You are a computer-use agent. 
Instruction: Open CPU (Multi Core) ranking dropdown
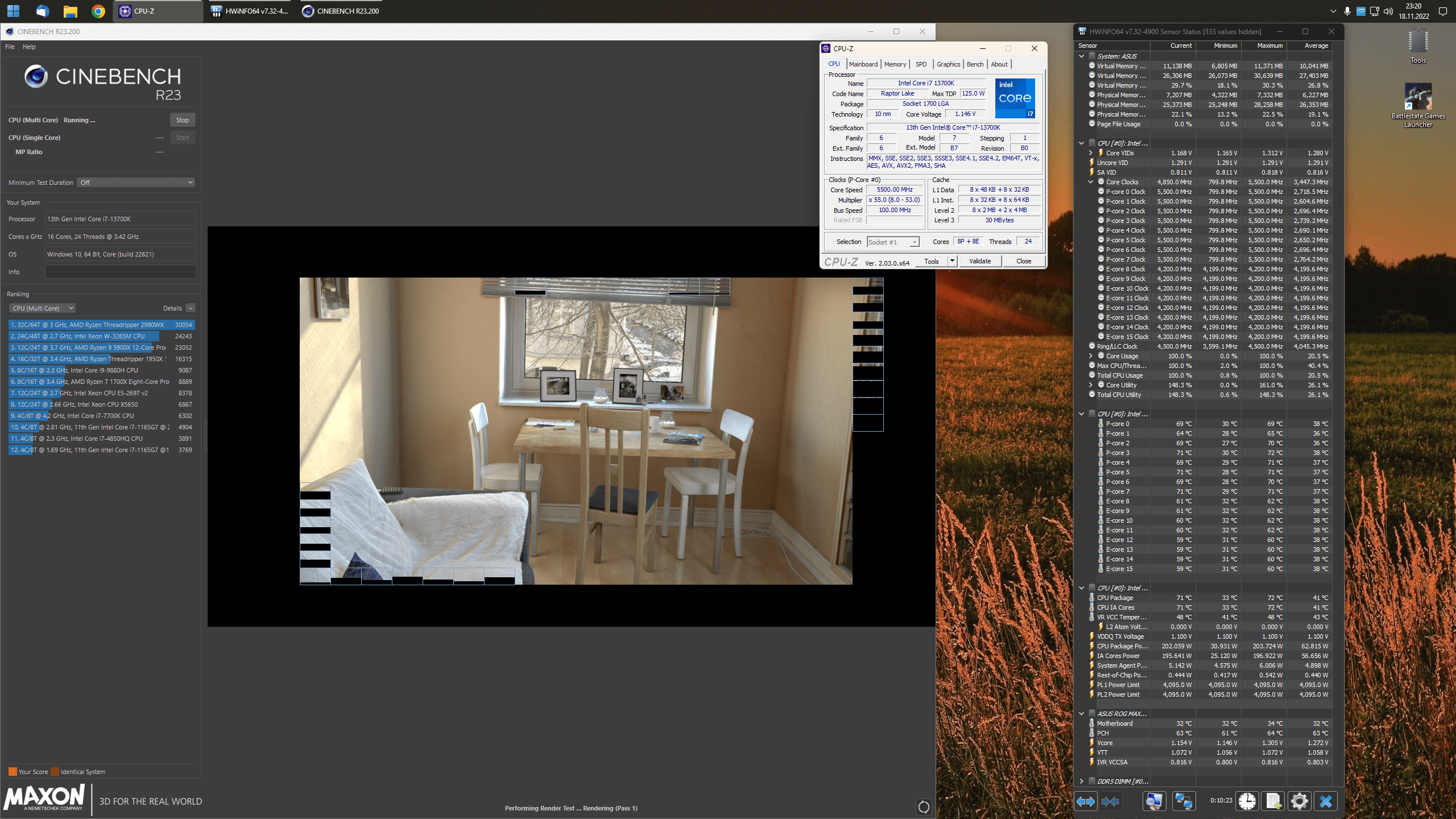pos(43,308)
